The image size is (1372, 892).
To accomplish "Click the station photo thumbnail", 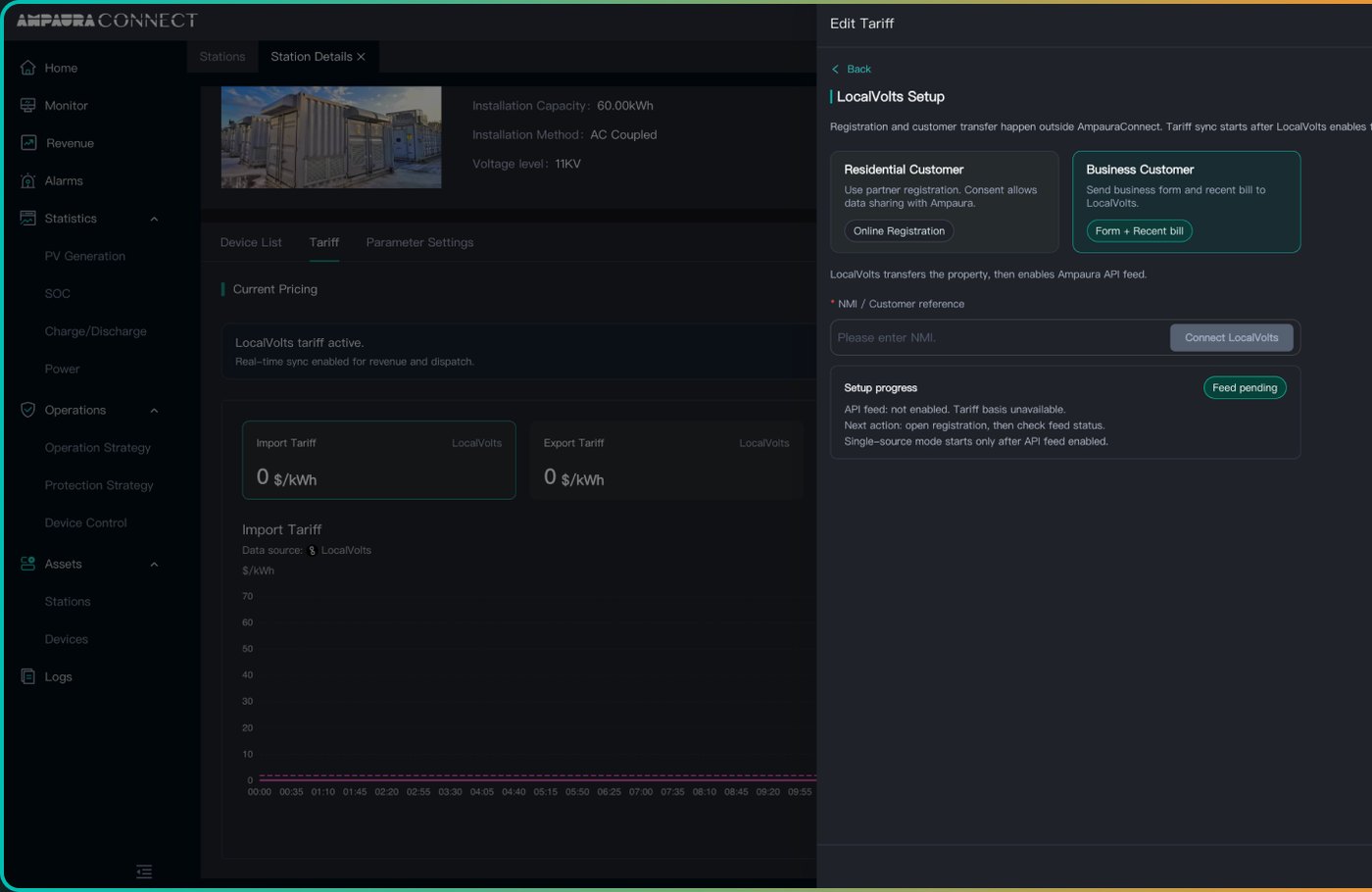I will pos(331,137).
